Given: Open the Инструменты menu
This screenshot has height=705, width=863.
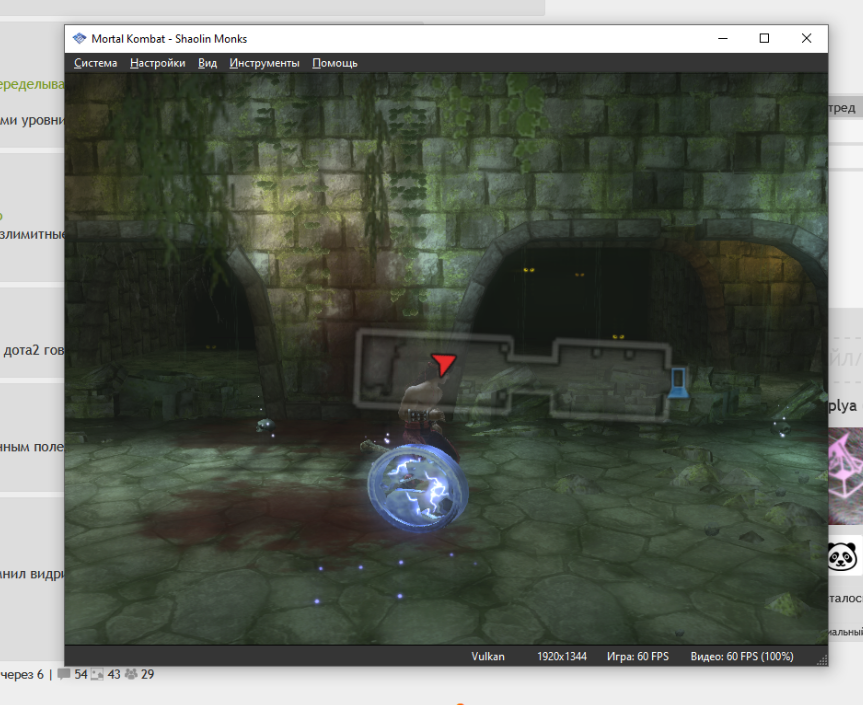Looking at the screenshot, I should (x=264, y=63).
